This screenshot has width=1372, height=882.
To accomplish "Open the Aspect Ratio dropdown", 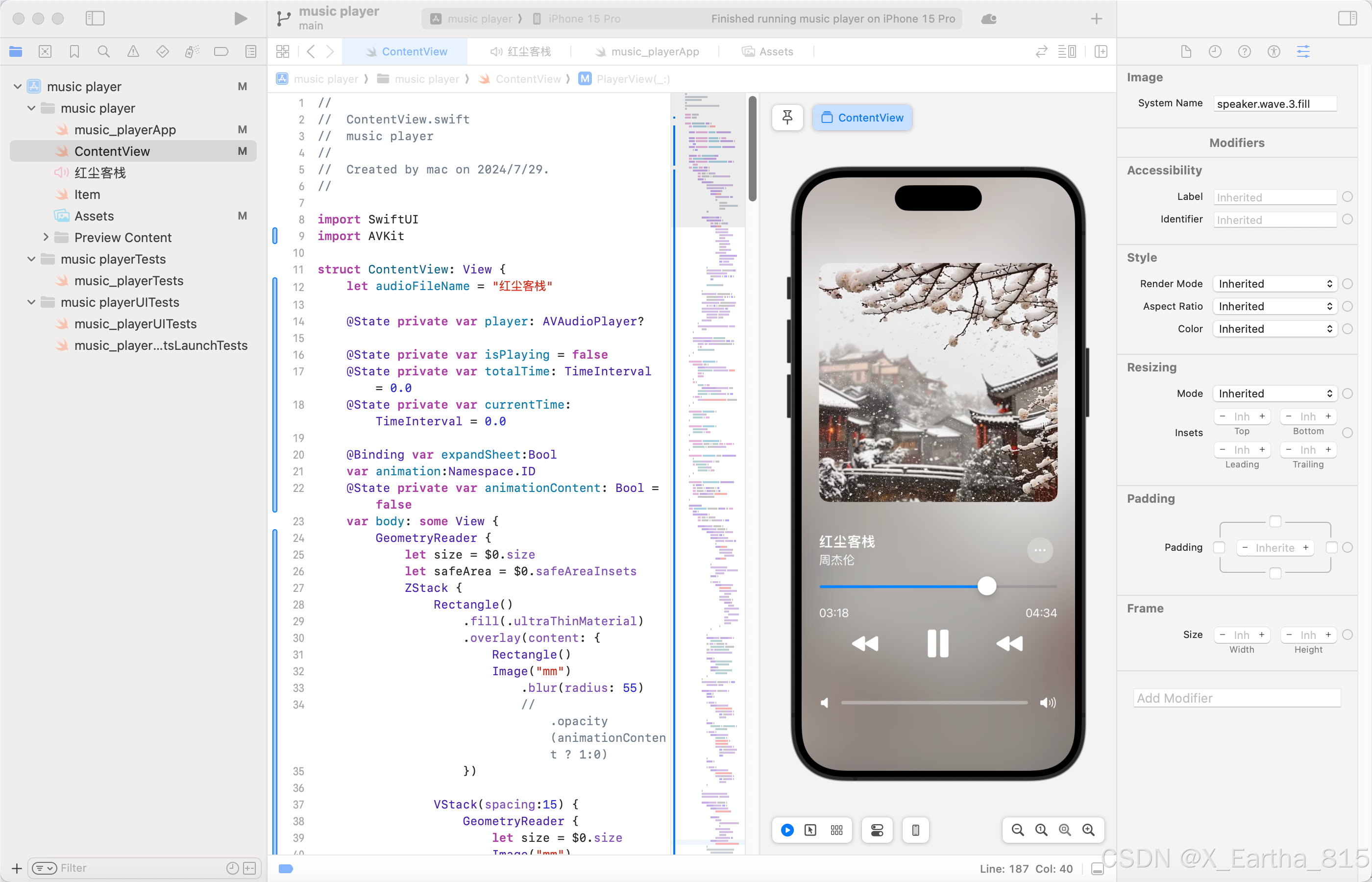I will click(x=1274, y=306).
